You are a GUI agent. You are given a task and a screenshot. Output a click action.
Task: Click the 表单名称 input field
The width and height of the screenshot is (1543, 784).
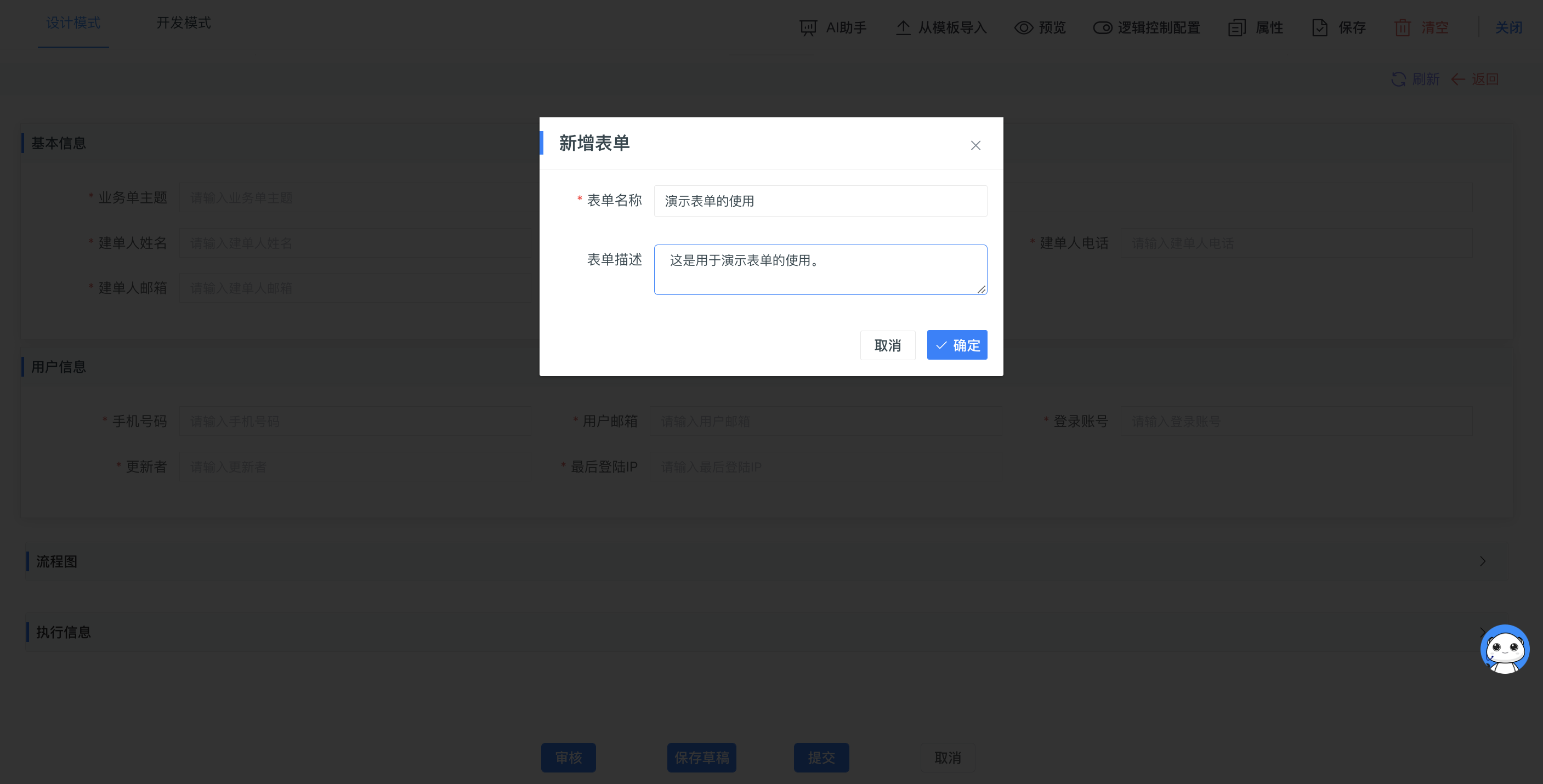point(821,201)
